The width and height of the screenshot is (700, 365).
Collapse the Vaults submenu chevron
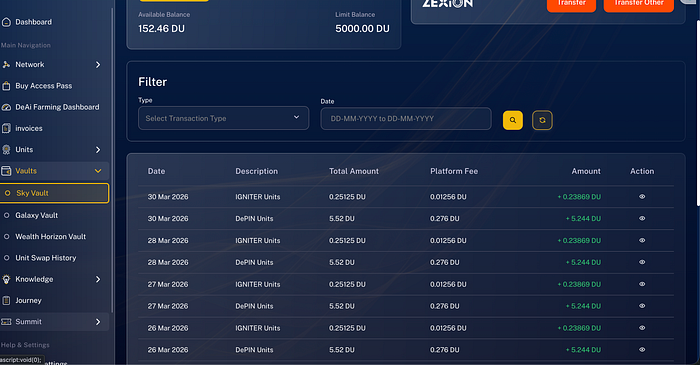click(x=98, y=171)
